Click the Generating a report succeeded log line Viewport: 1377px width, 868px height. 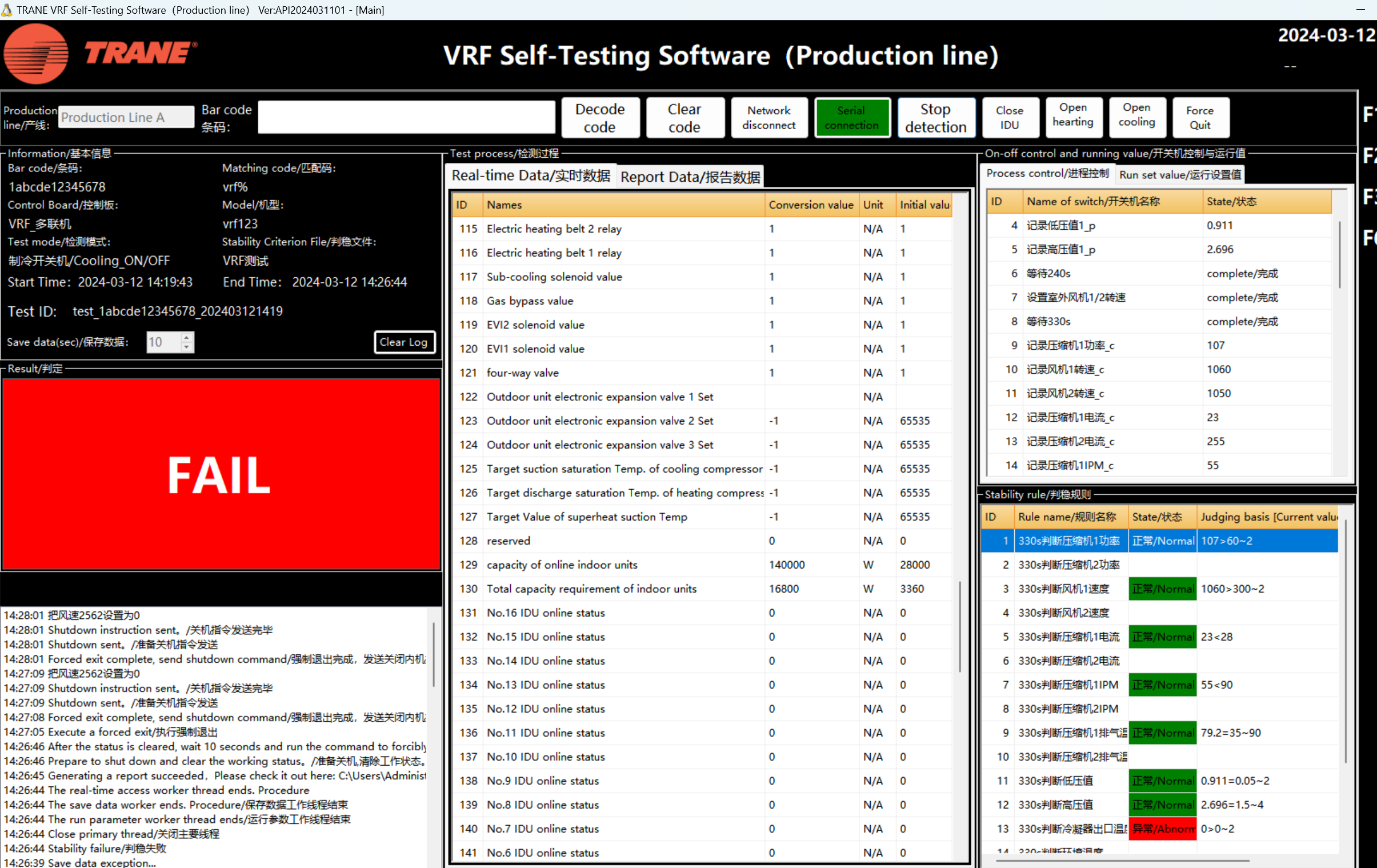point(215,776)
